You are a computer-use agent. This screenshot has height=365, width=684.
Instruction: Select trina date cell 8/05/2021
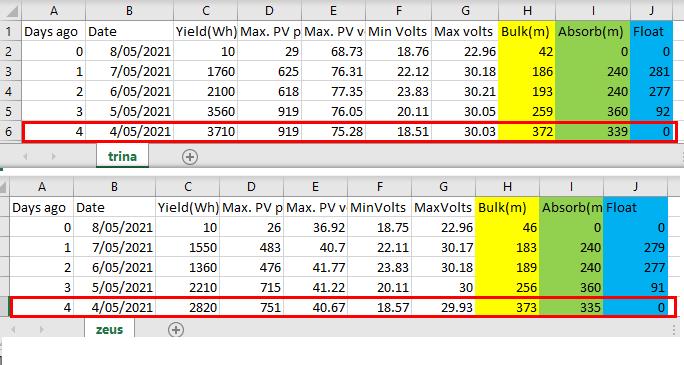129,51
